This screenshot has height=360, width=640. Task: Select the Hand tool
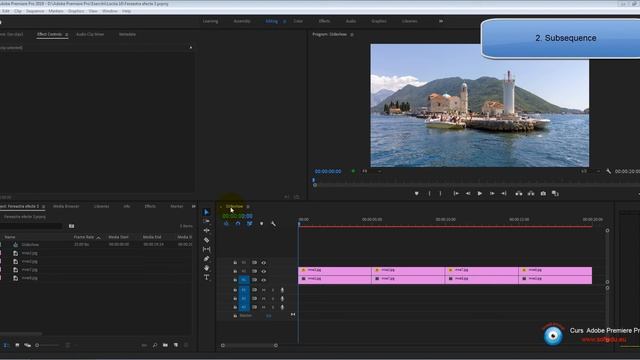tap(207, 268)
